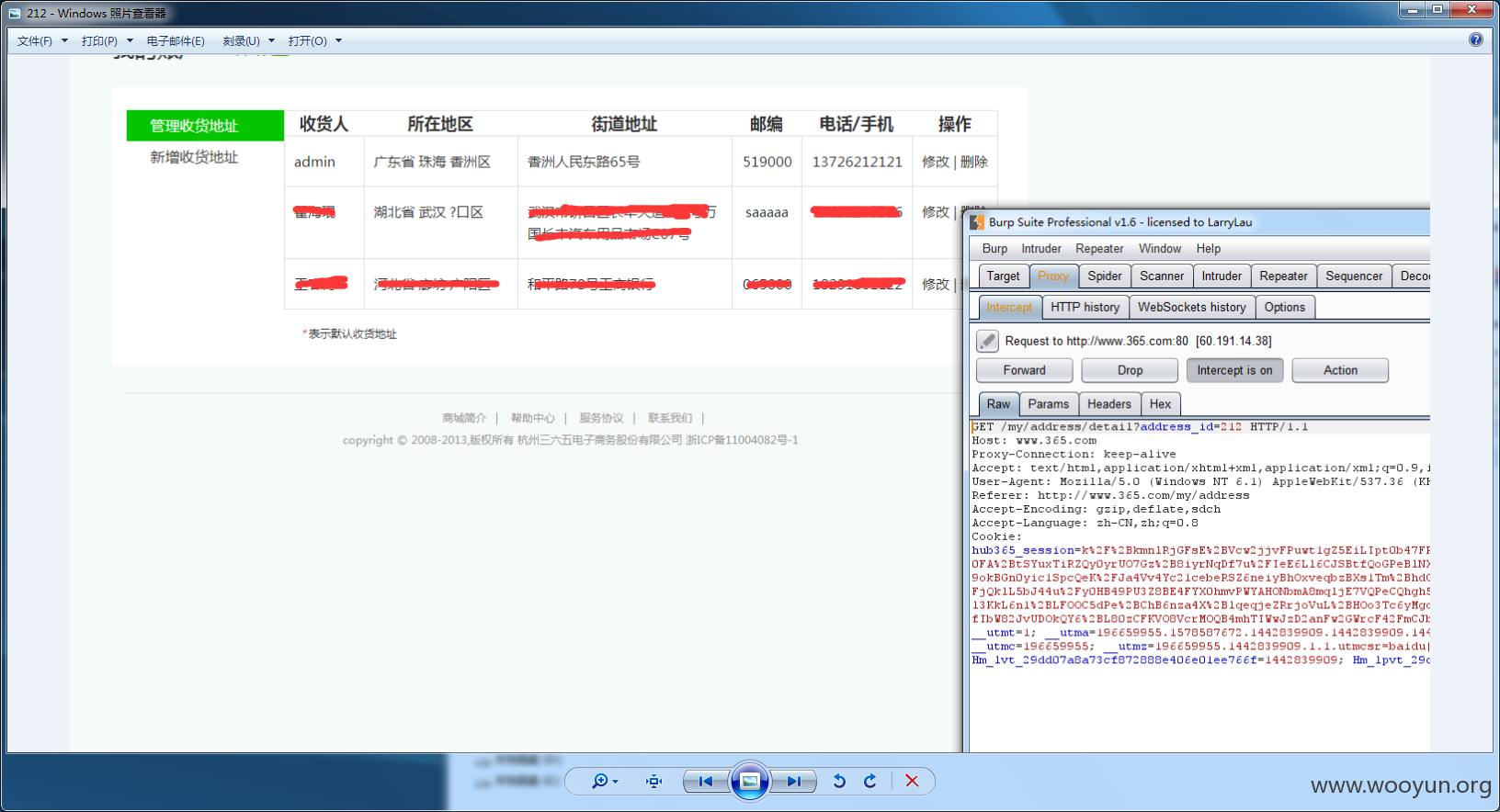Click the fit-to-window actual size icon
1500x812 pixels.
653,782
